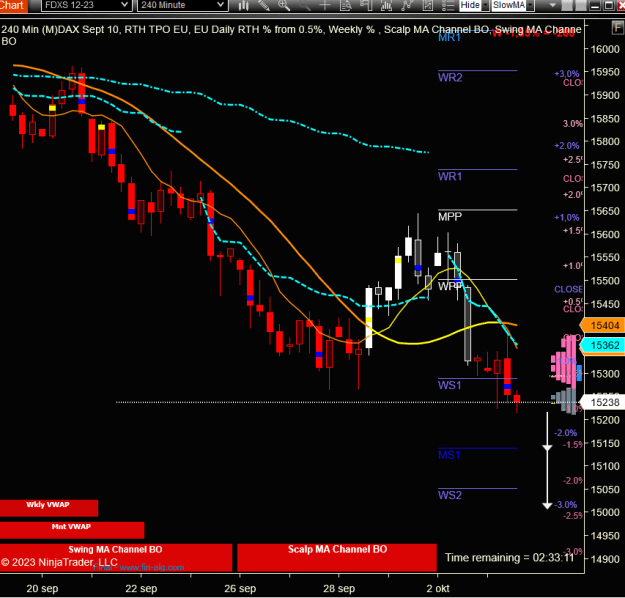Switch to the Chart tab

click(13, 5)
